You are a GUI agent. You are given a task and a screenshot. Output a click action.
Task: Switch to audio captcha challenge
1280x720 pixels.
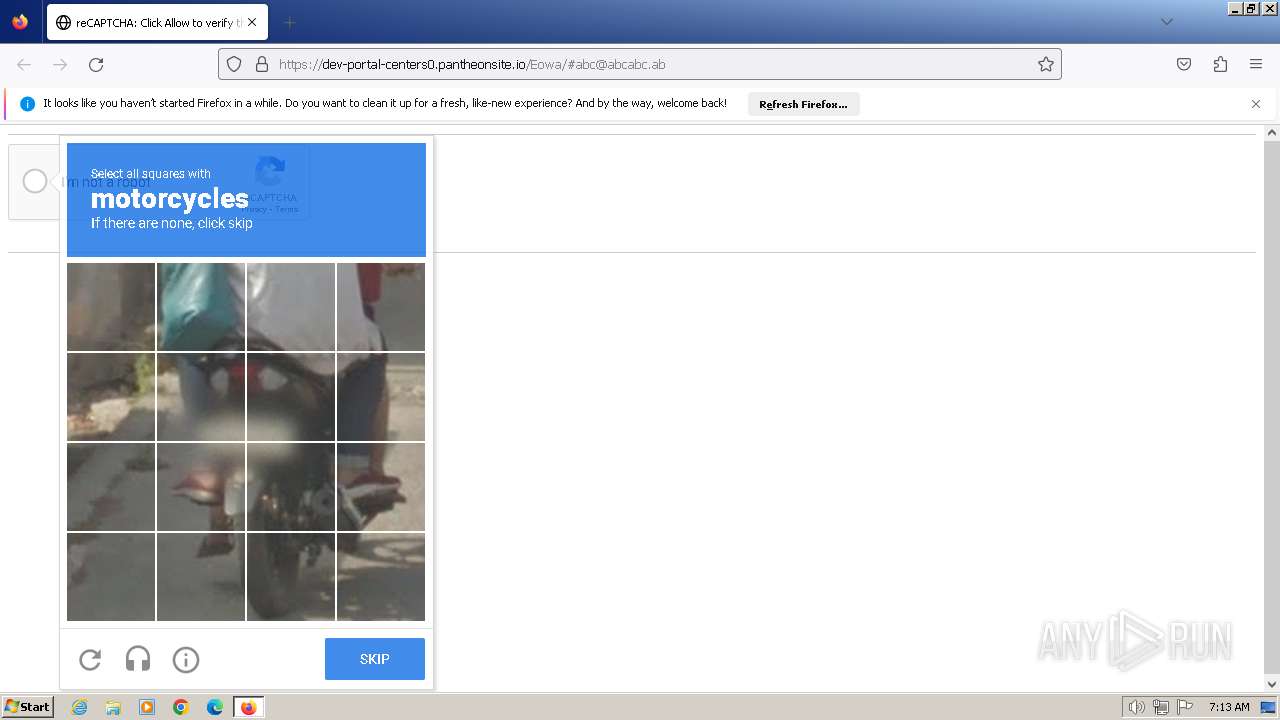[x=138, y=659]
